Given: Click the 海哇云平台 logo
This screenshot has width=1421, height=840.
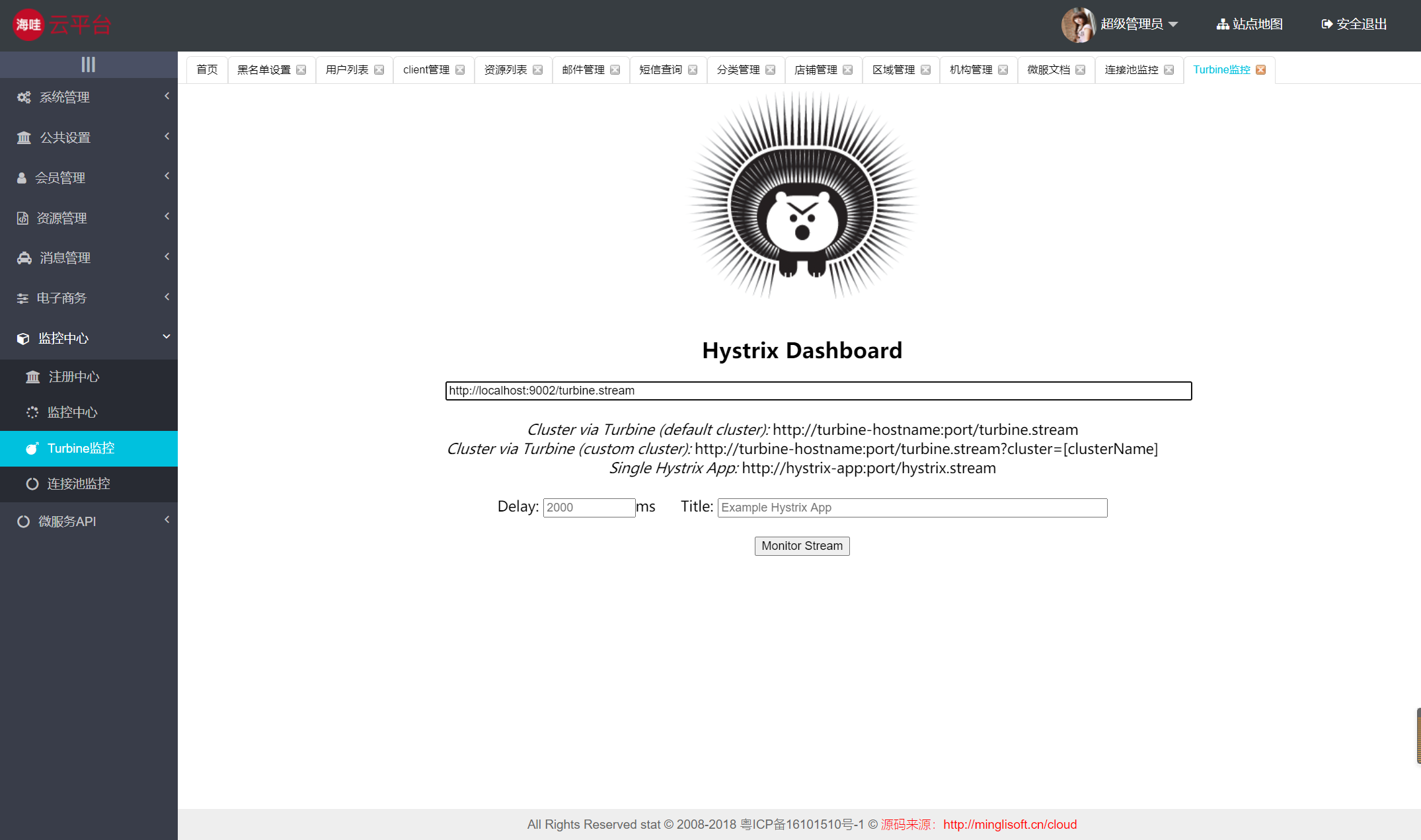Looking at the screenshot, I should 61,24.
